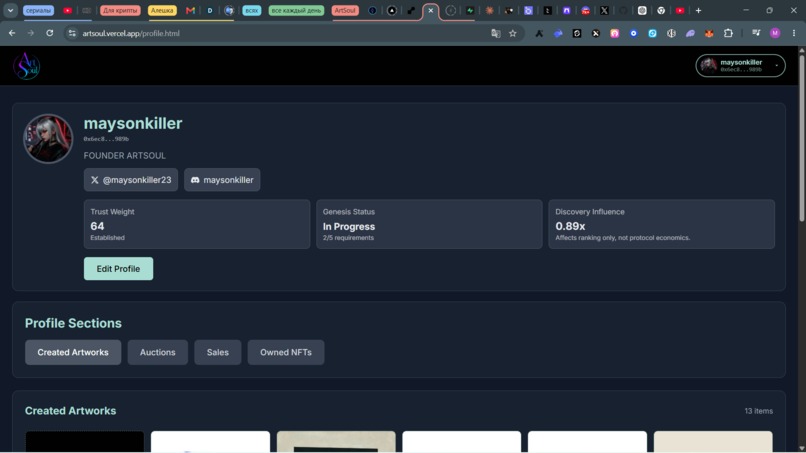Click the green lightning bolt tab icon

[x=470, y=10]
